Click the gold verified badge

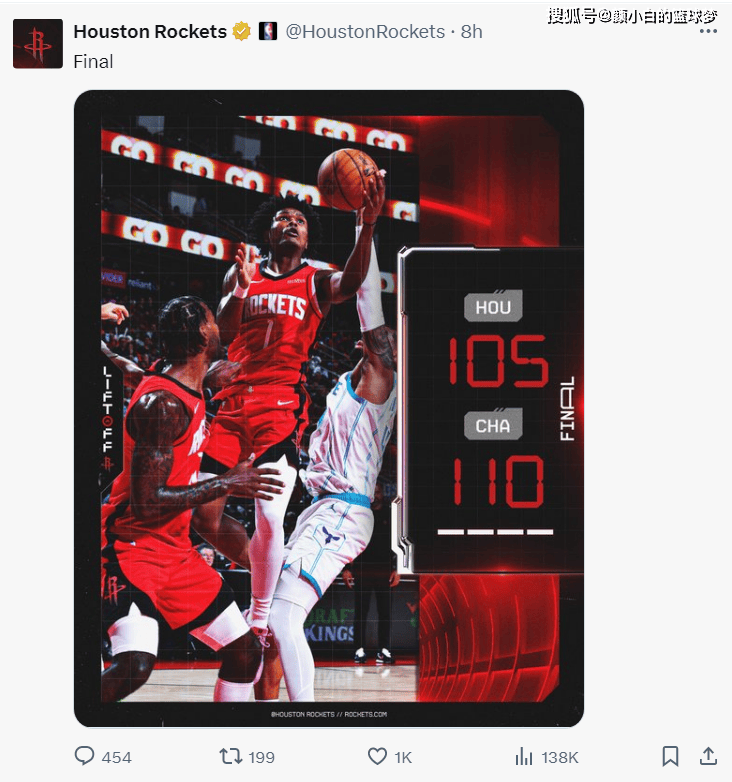pyautogui.click(x=242, y=31)
